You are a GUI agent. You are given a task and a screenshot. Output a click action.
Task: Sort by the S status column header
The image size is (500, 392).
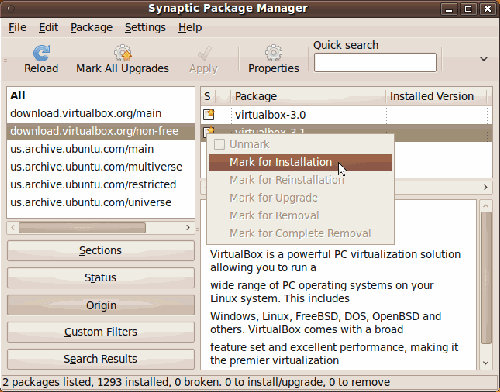(208, 96)
